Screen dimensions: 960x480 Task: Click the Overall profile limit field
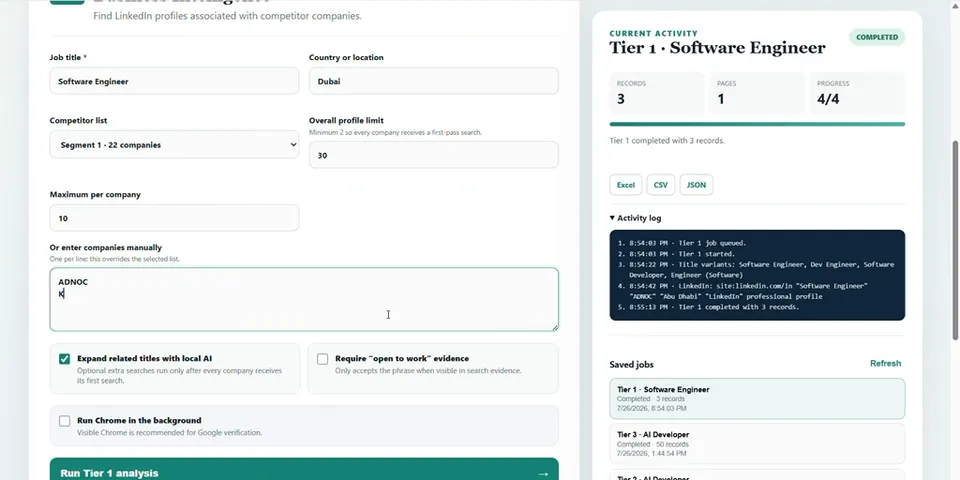coord(433,155)
